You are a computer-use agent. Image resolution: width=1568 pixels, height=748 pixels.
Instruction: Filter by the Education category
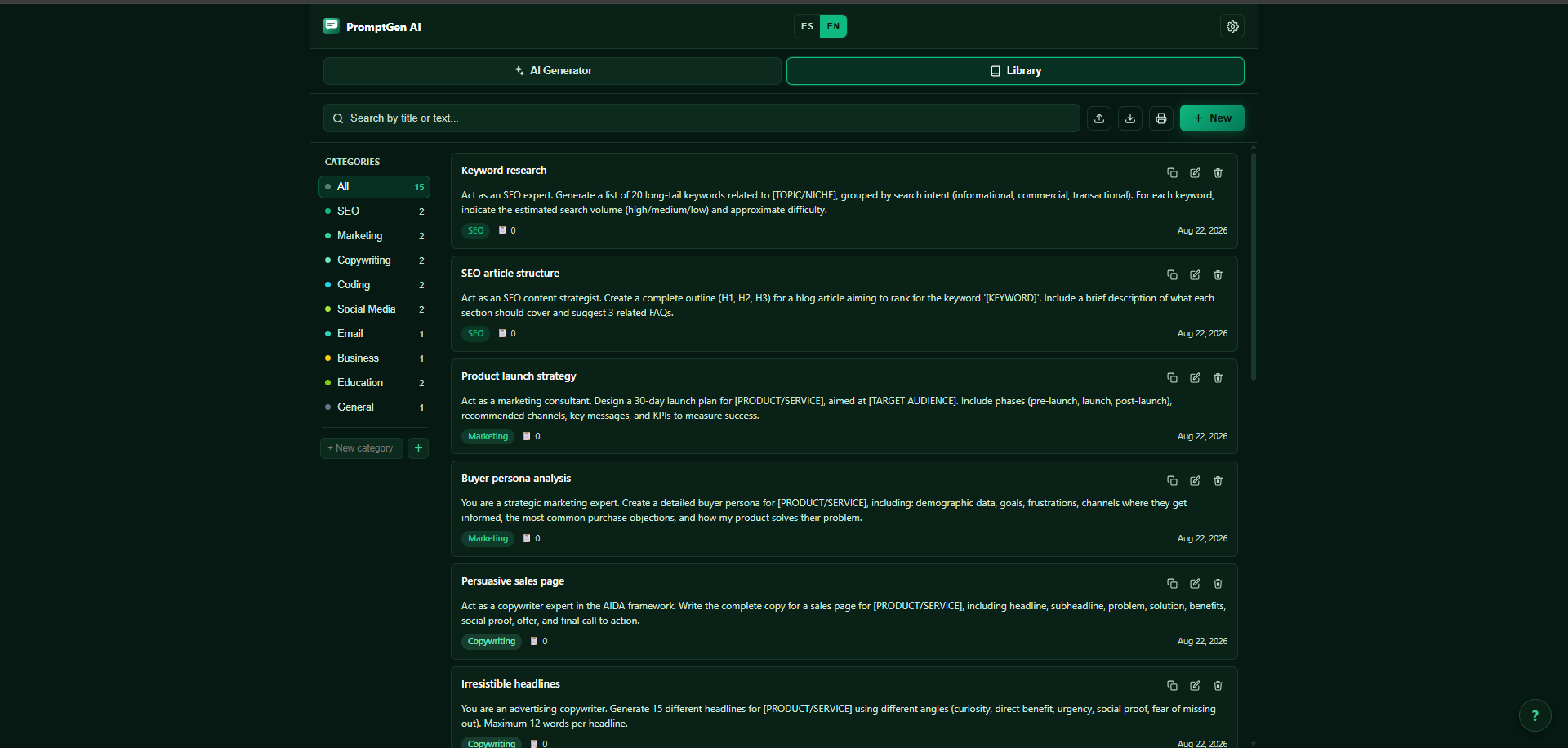click(374, 383)
